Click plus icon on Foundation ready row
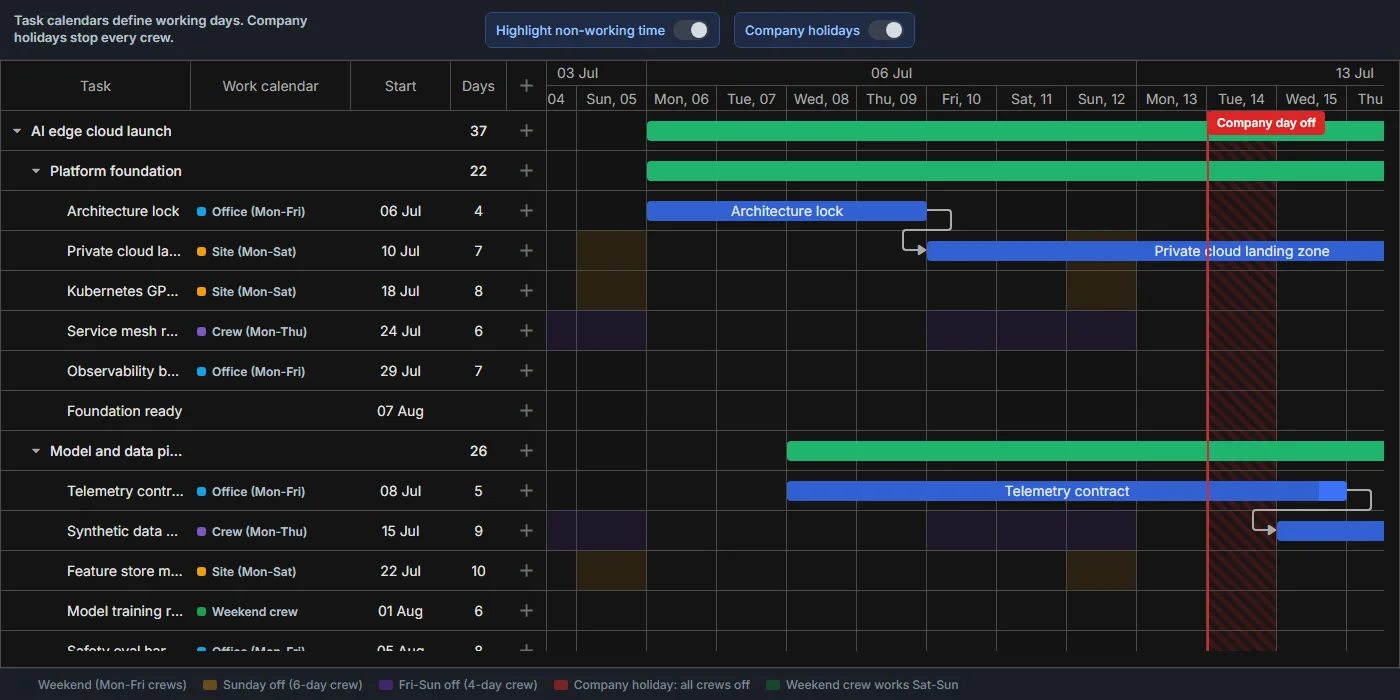The height and width of the screenshot is (700, 1400). 526,411
